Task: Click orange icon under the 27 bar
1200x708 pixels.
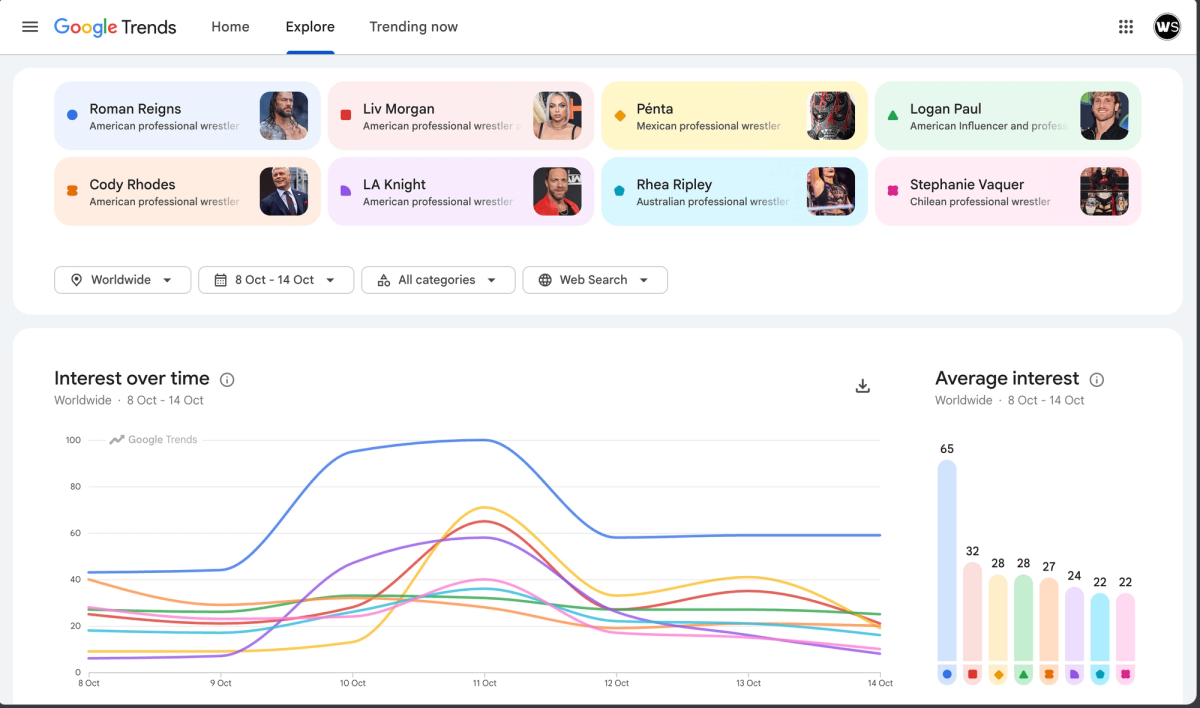Action: coord(1049,675)
